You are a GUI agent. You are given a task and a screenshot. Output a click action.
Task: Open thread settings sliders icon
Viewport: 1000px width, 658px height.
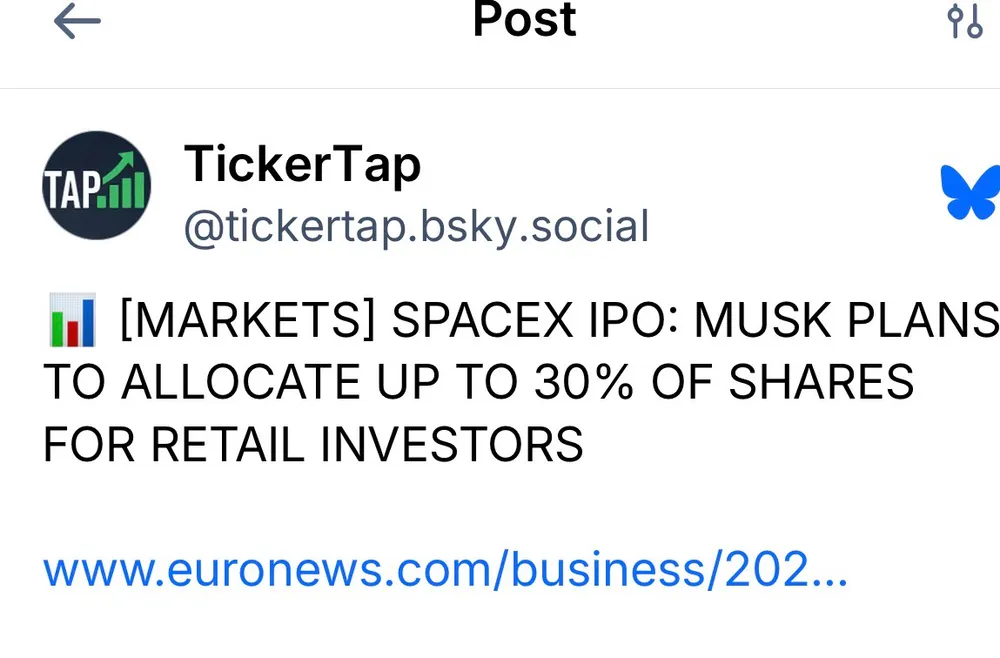point(965,21)
